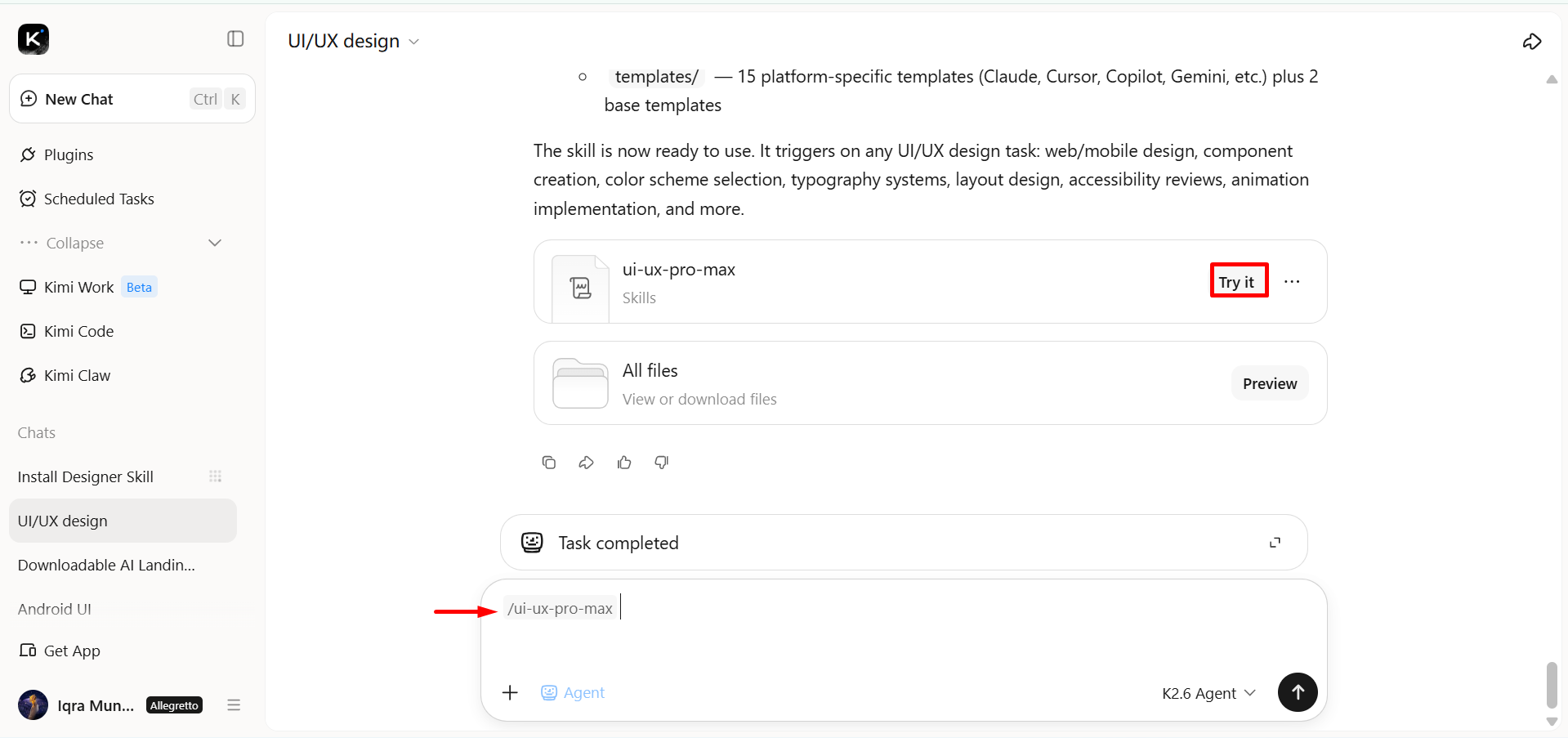The width and height of the screenshot is (1568, 738).
Task: Click the New Chat plus icon
Action: coord(29,99)
